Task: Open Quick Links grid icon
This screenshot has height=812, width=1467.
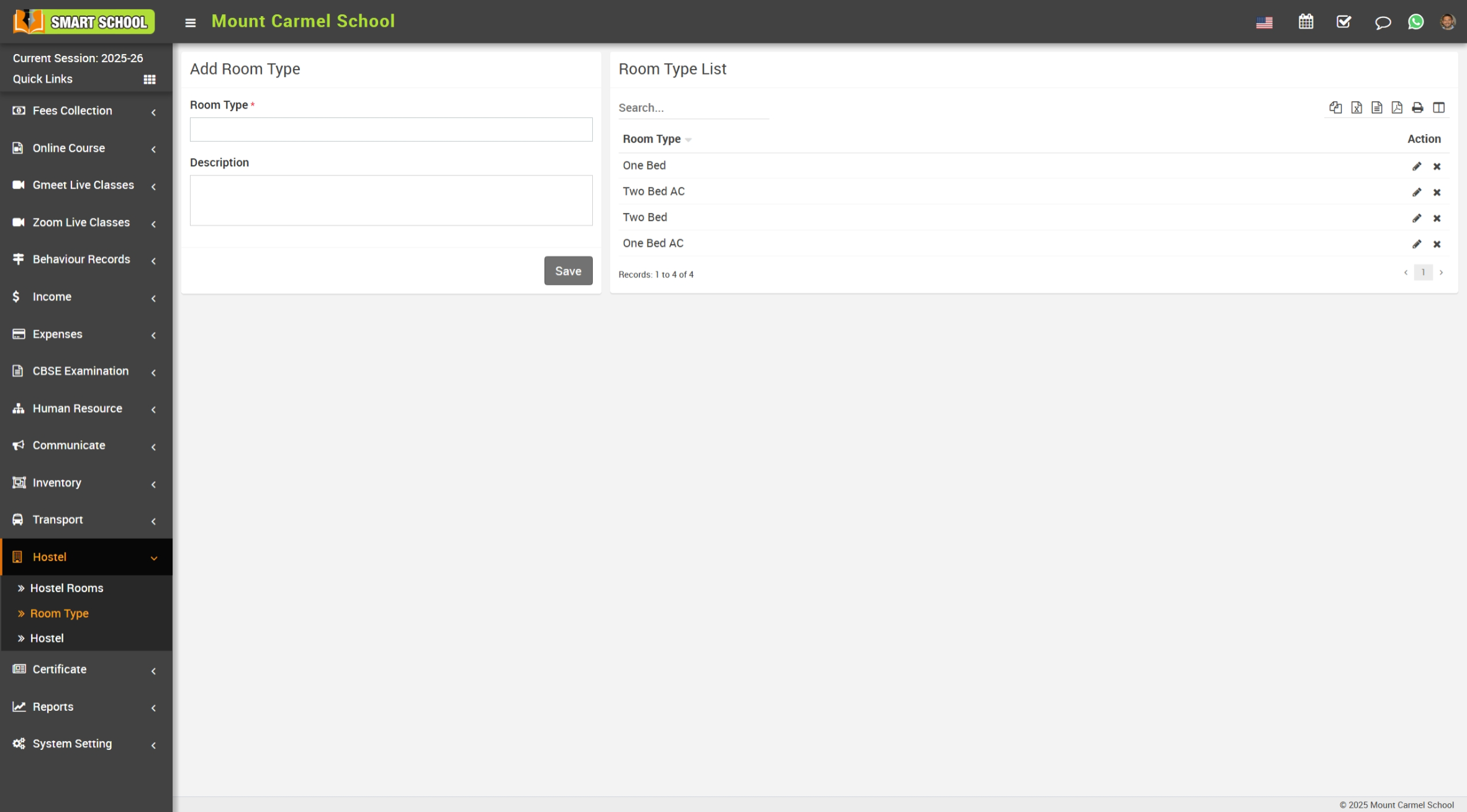Action: tap(150, 79)
